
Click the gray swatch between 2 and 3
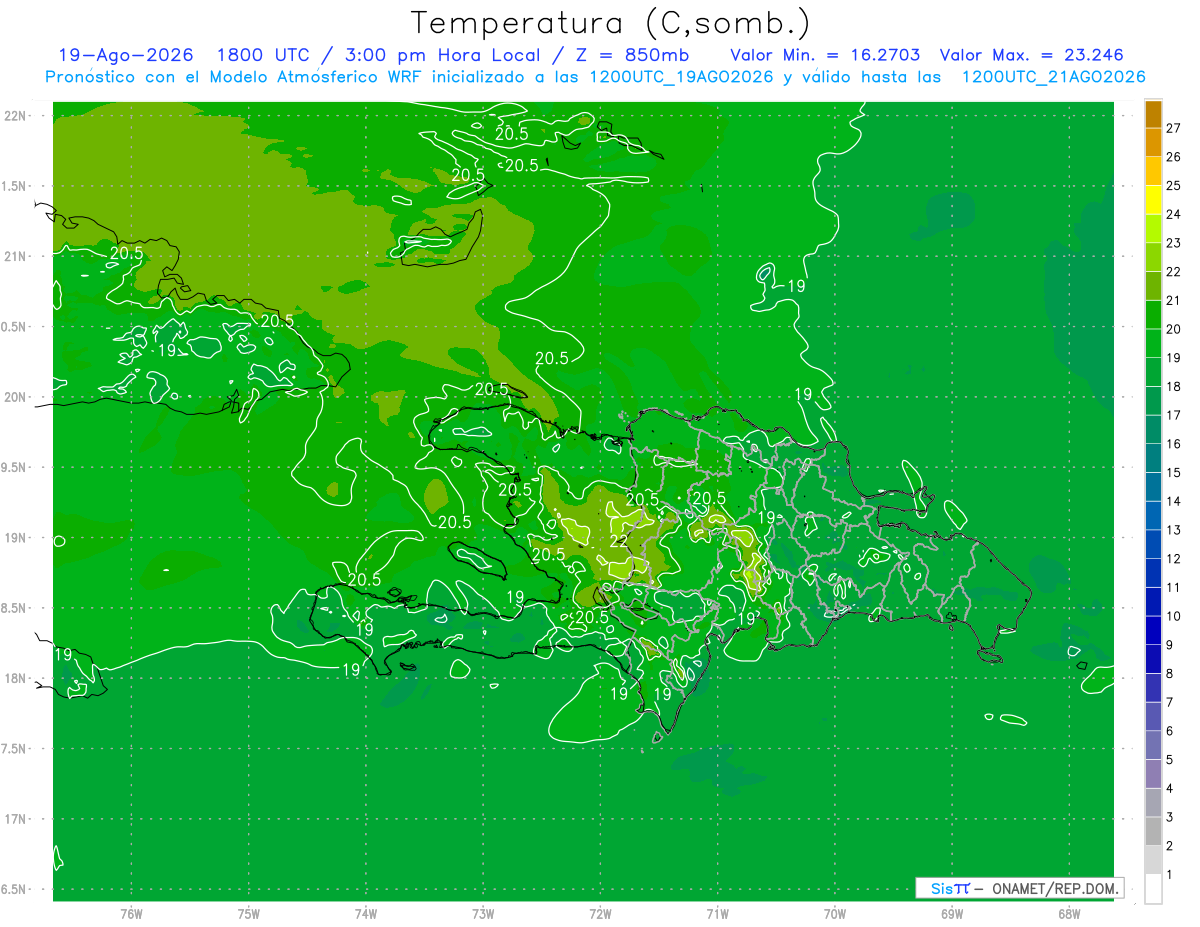pos(1153,832)
